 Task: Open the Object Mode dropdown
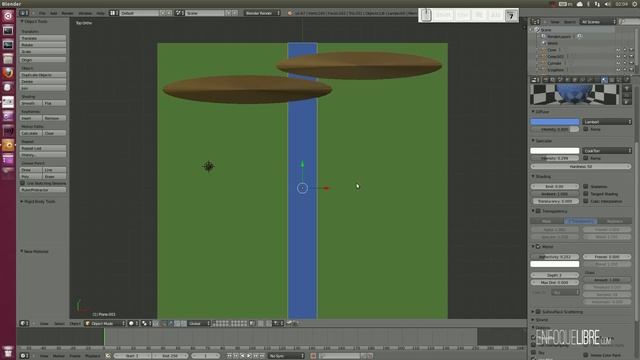pyautogui.click(x=105, y=323)
